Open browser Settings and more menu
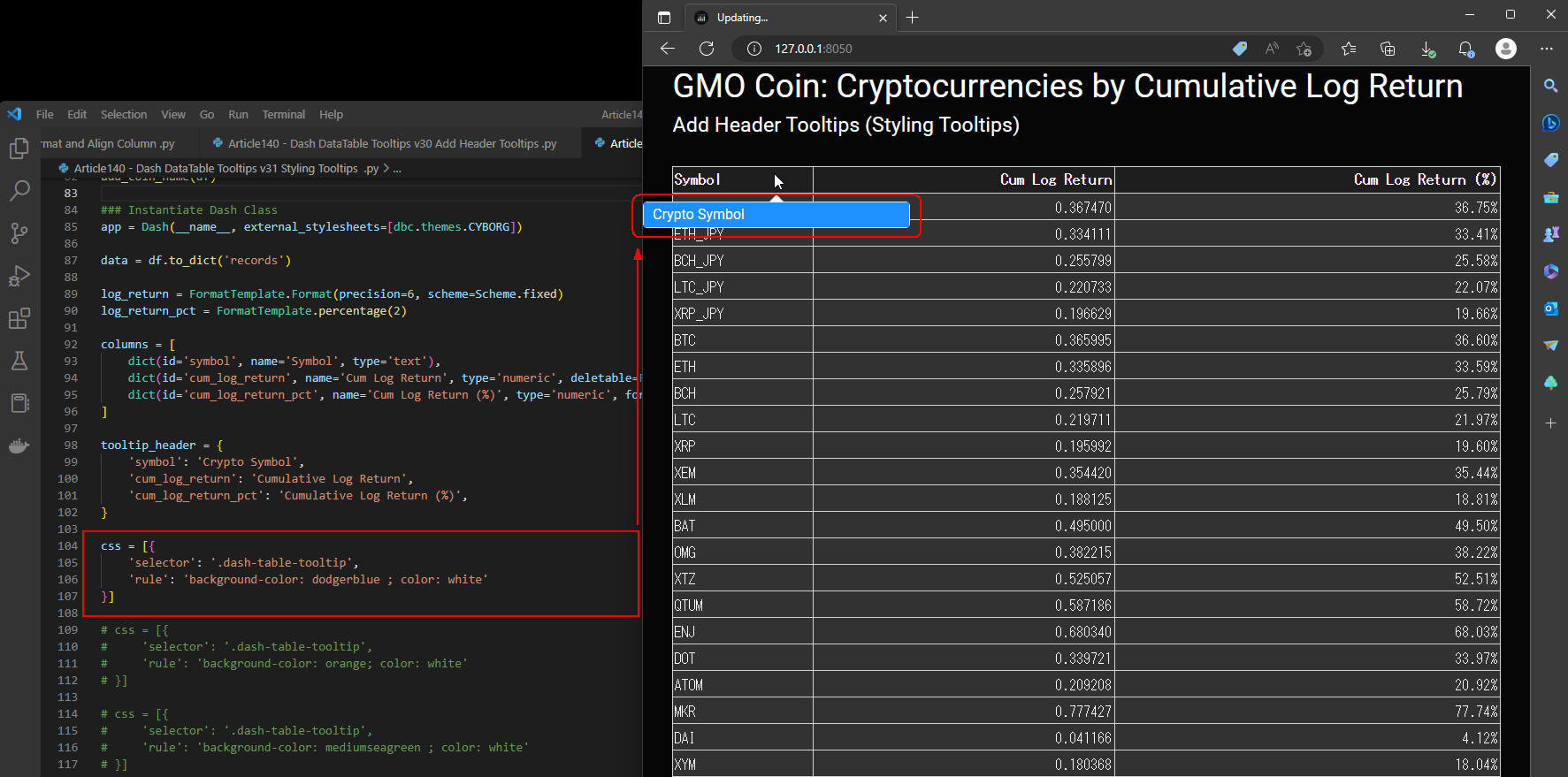 point(1546,49)
